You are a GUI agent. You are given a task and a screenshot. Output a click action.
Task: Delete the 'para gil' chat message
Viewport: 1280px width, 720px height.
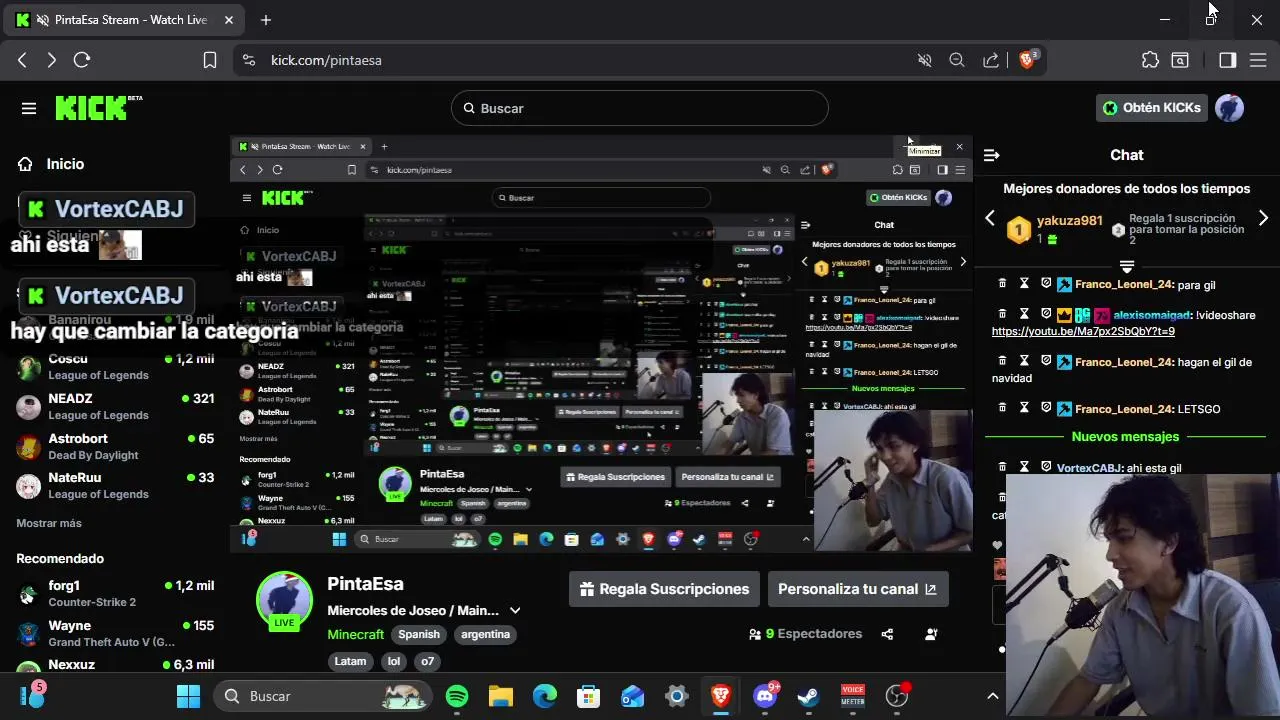click(1002, 284)
